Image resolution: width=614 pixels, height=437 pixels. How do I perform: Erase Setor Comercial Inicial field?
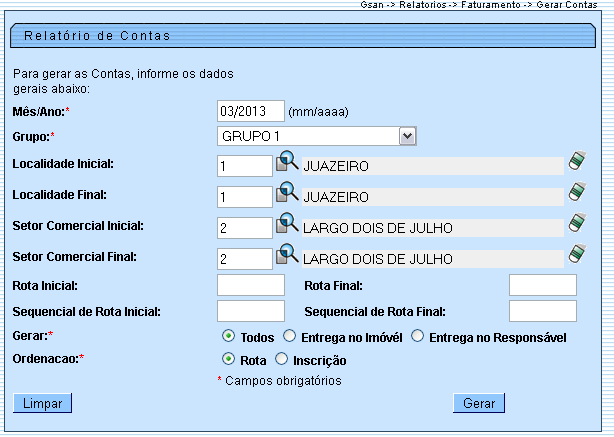[577, 222]
